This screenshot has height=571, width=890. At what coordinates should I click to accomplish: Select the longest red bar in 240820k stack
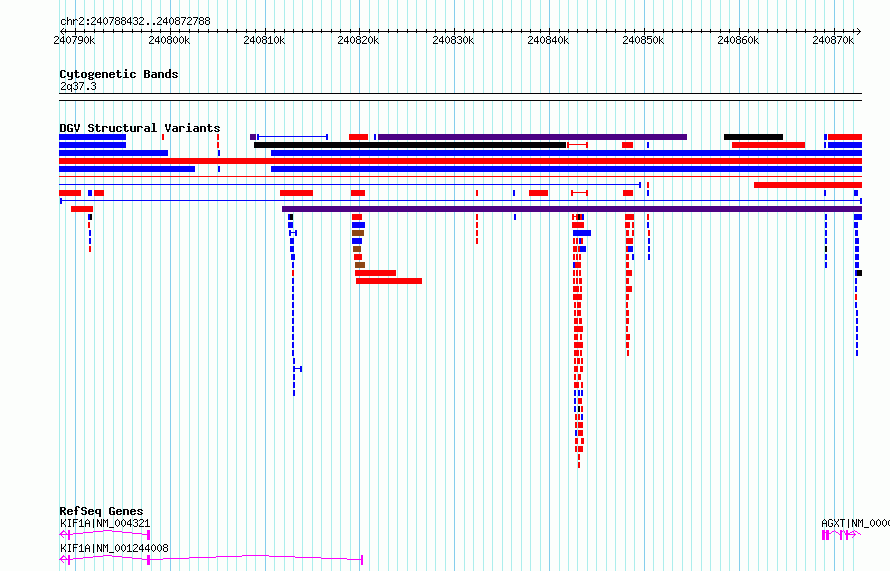[x=389, y=281]
